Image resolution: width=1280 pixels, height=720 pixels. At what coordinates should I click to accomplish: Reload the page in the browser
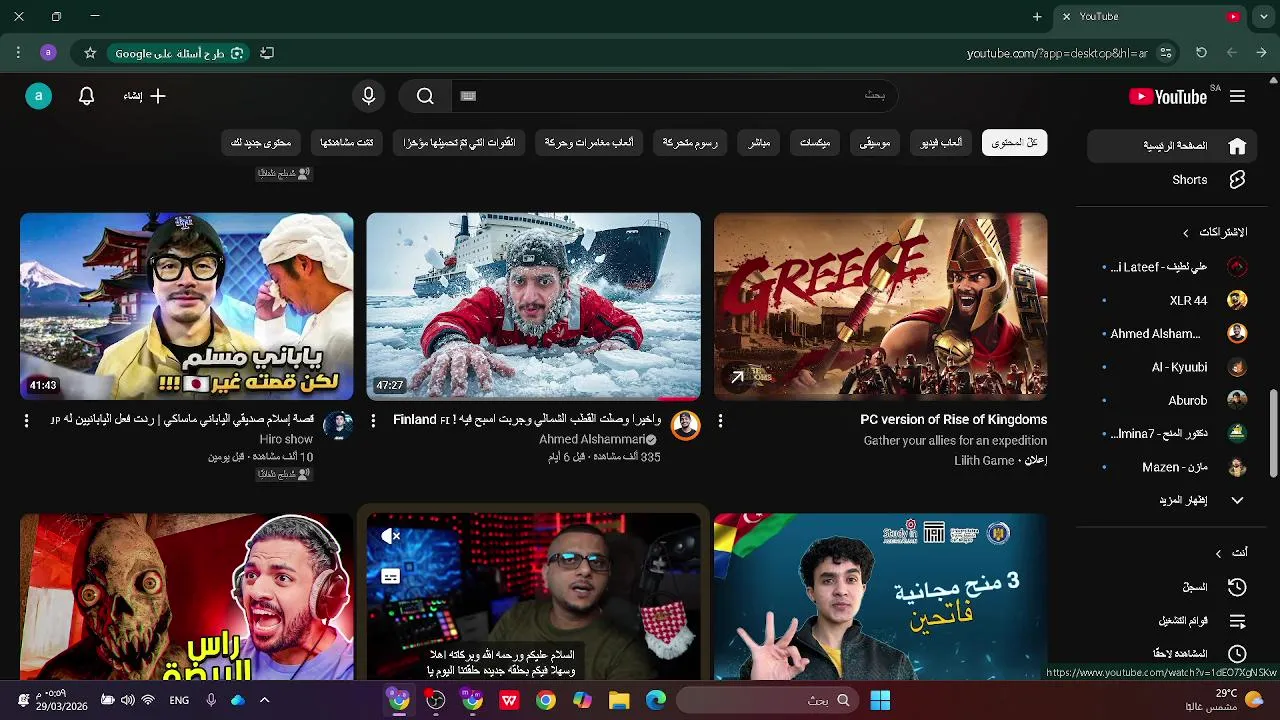pyautogui.click(x=1201, y=53)
